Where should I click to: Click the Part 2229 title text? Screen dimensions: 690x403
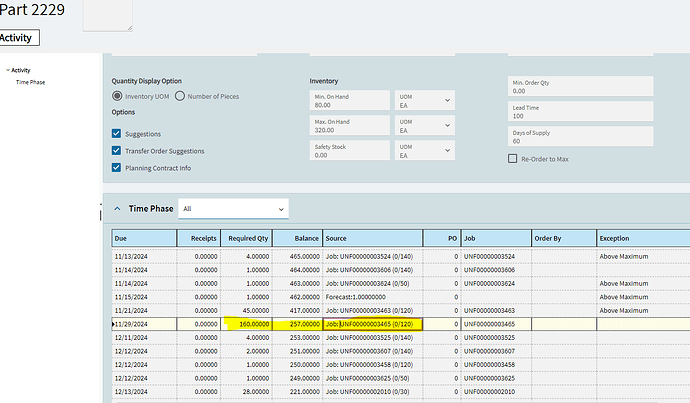(32, 9)
